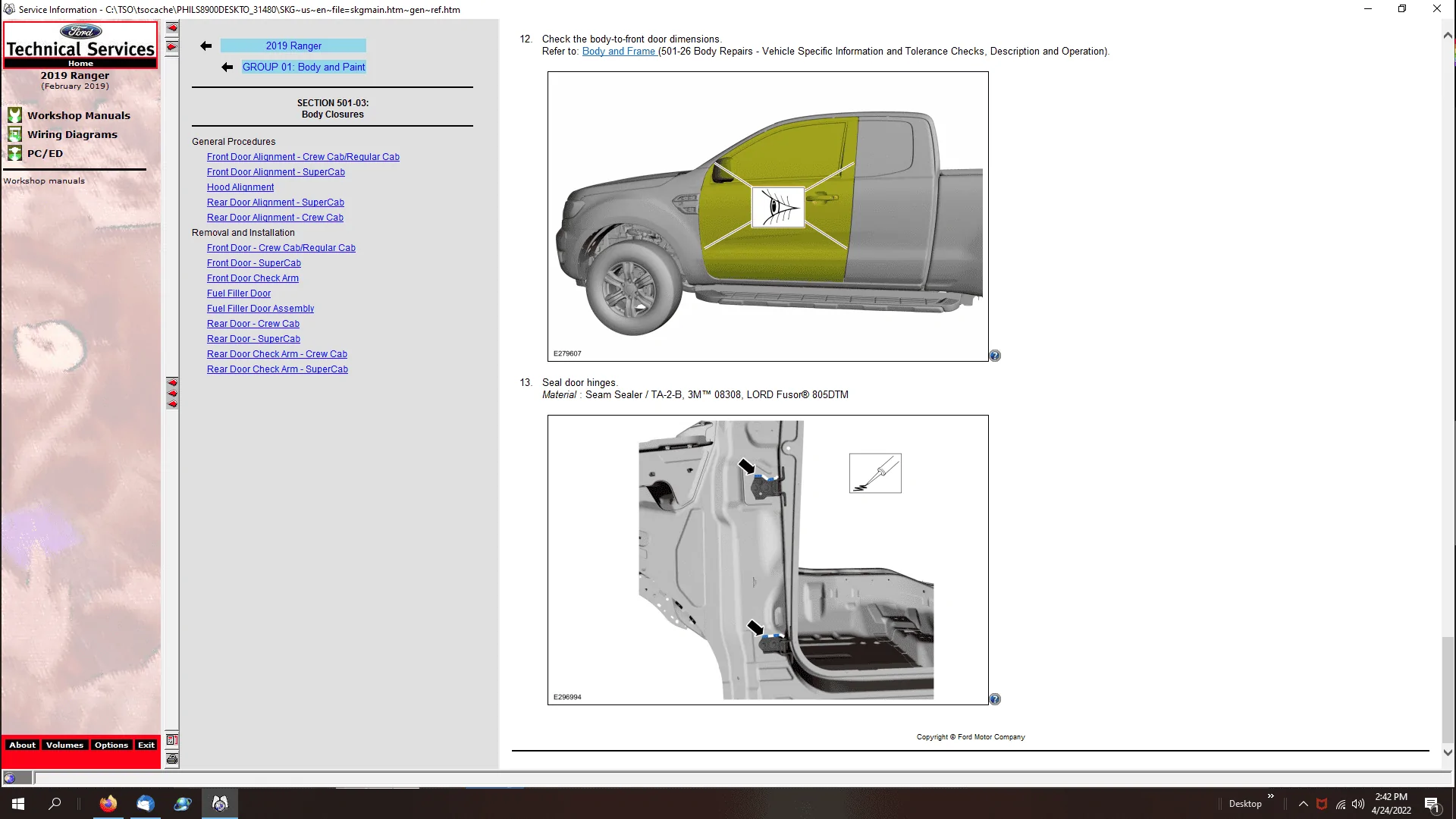Click the back arrow beside 2019 Ranger
1456x819 pixels.
click(x=206, y=46)
